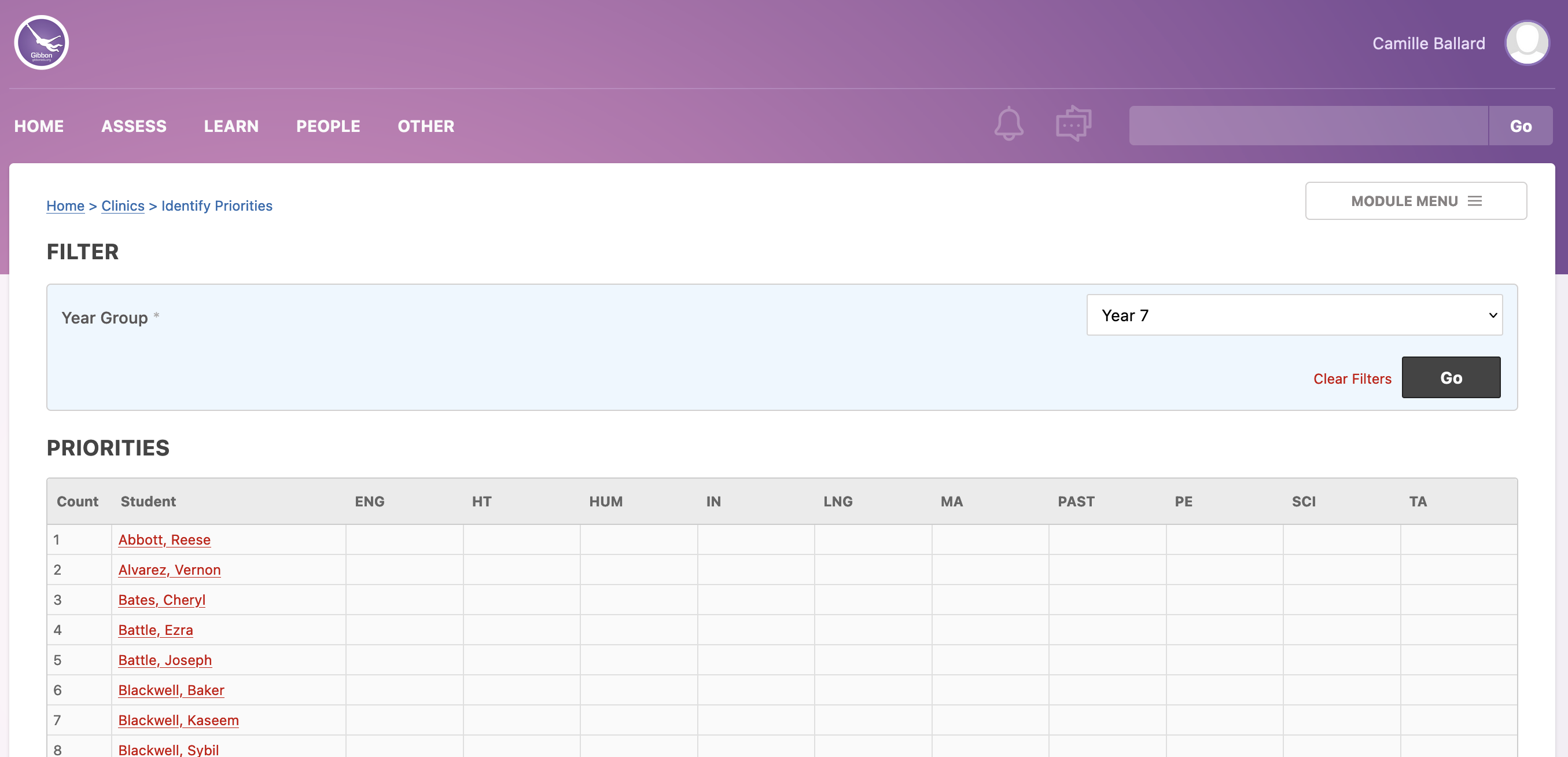Image resolution: width=1568 pixels, height=757 pixels.
Task: Open student Blackwell, Sybil
Action: [168, 749]
